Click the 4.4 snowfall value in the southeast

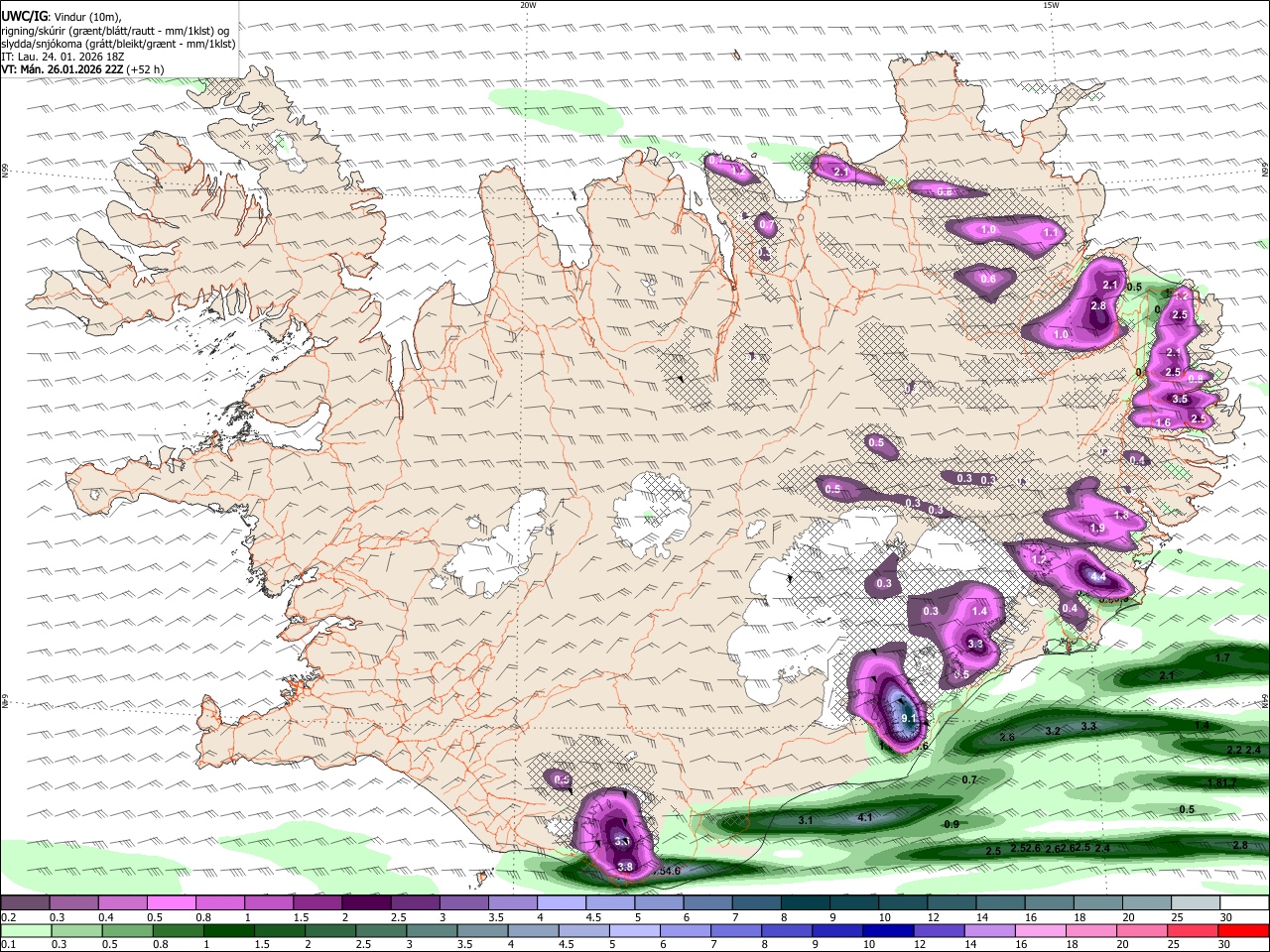[x=1098, y=577]
